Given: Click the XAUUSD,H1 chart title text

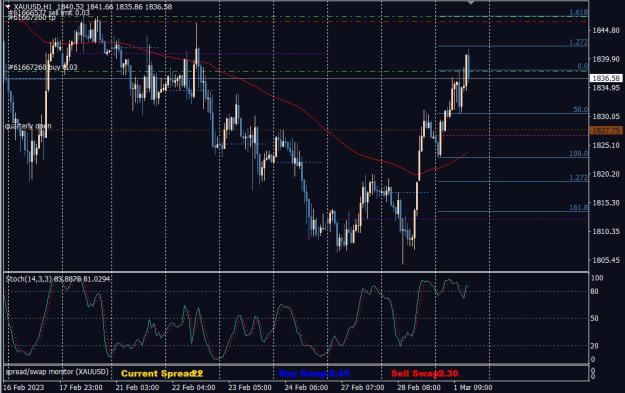Looking at the screenshot, I should (x=33, y=7).
